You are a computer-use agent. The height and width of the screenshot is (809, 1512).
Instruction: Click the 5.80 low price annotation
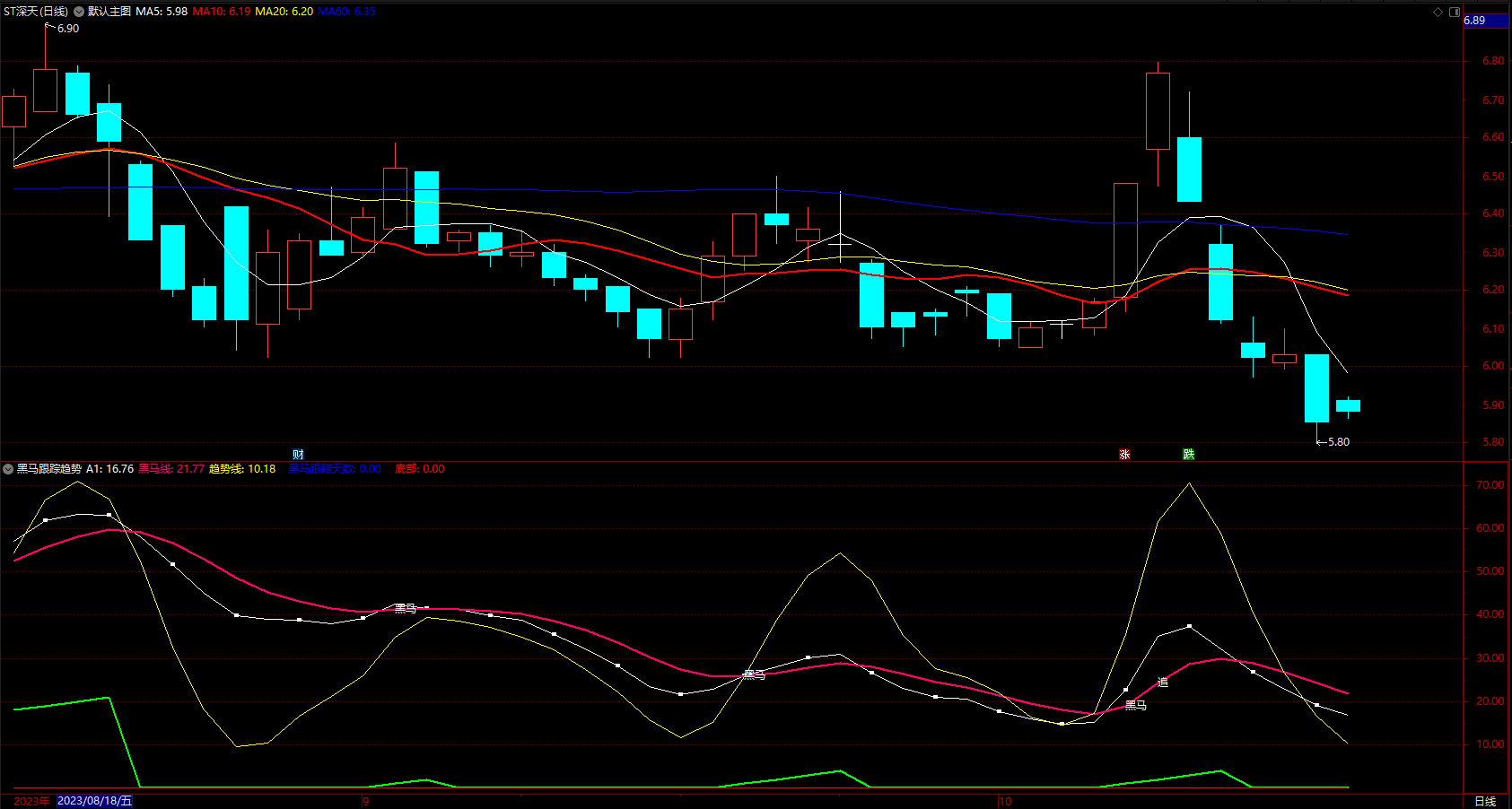click(x=1339, y=442)
